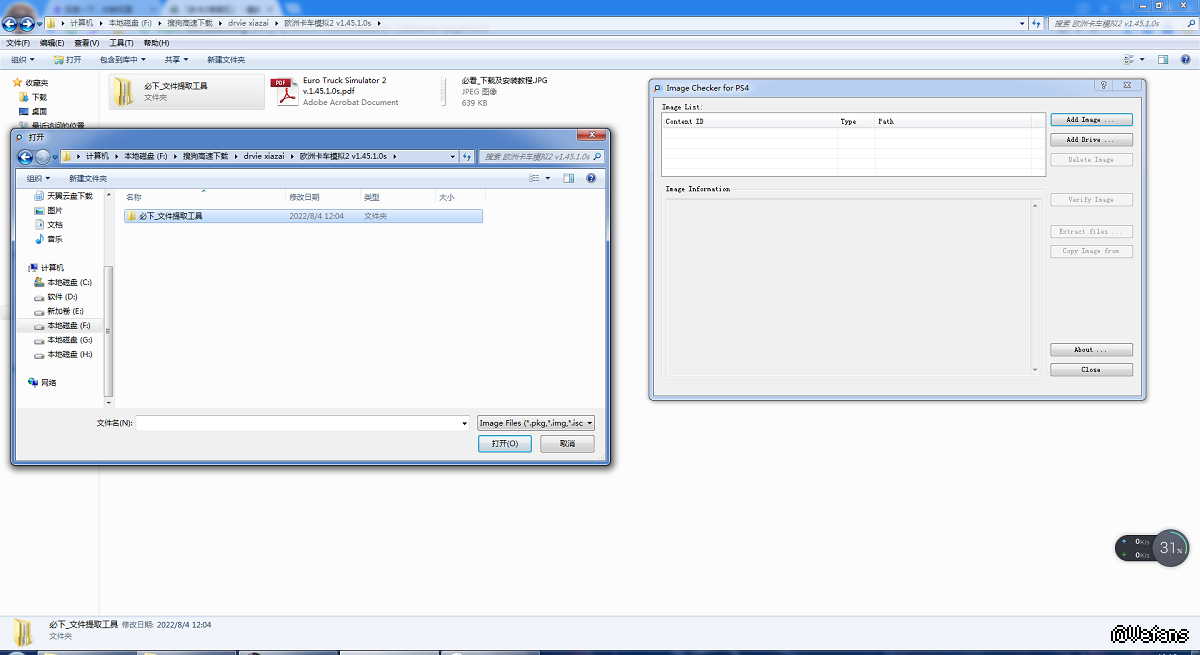Click the Explorer help icon in toolbar
1200x655 pixels.
(1184, 60)
